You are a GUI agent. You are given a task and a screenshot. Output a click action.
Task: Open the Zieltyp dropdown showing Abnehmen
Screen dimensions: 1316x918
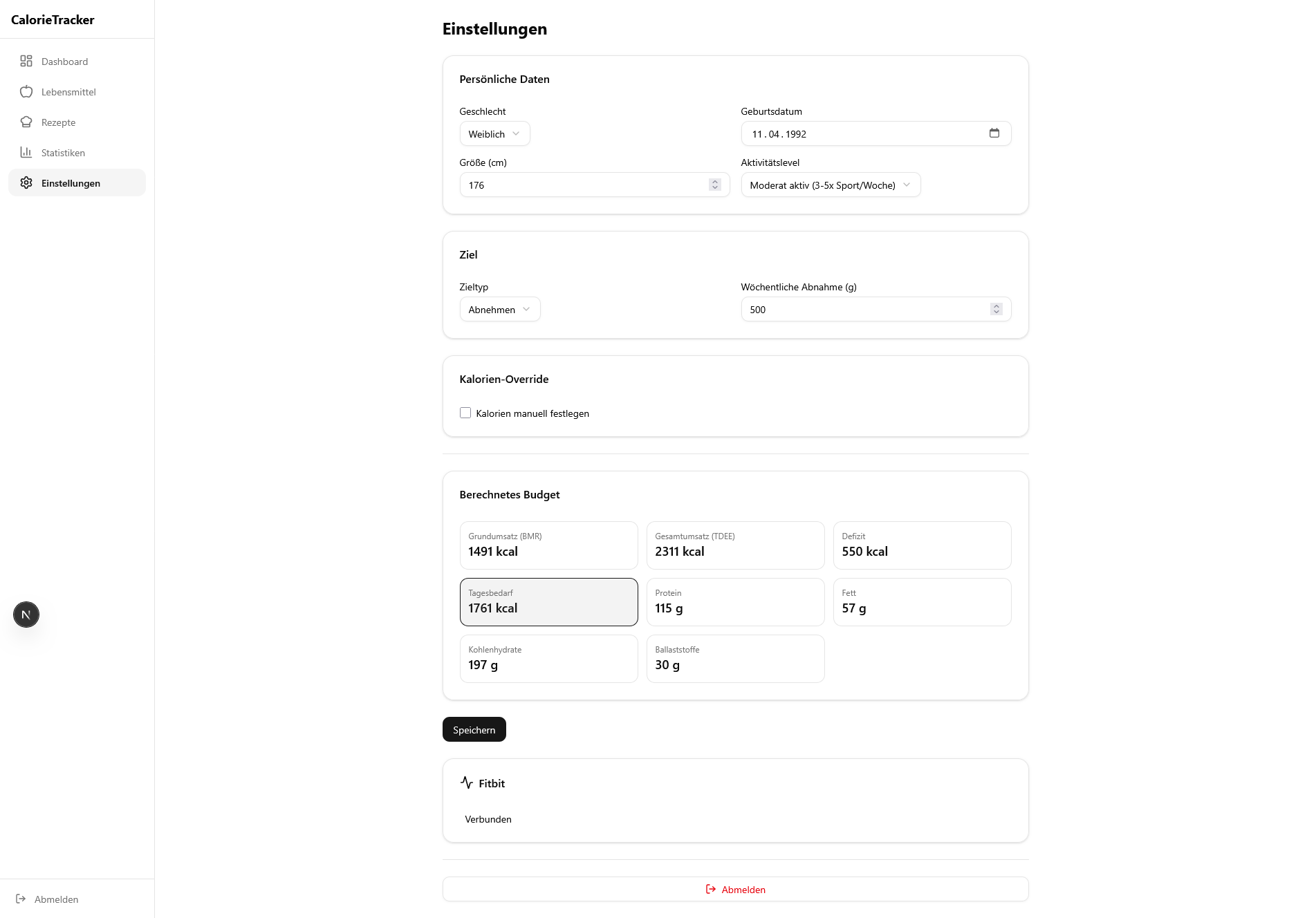click(x=499, y=310)
